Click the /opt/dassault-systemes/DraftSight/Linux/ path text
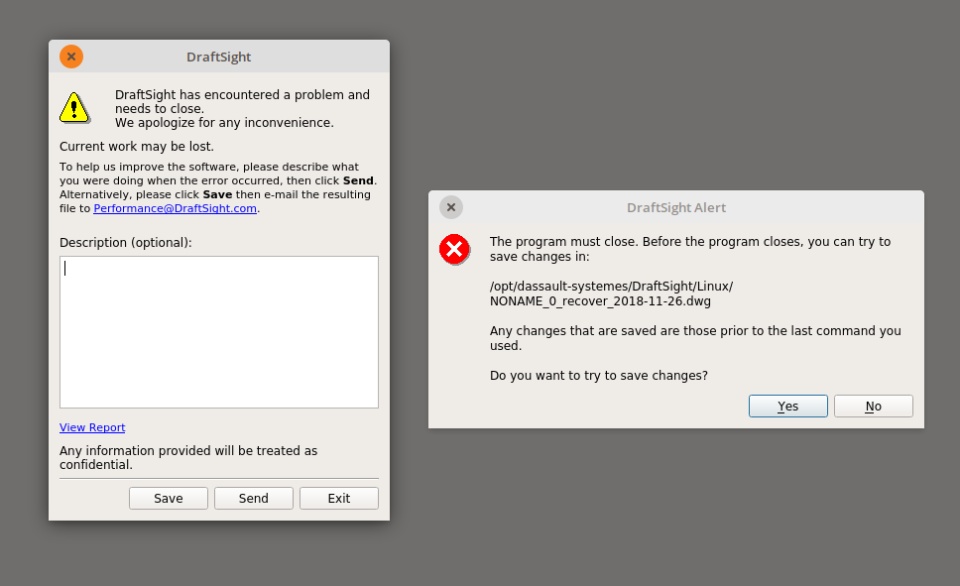Screen dimensions: 960x586 click(611, 286)
